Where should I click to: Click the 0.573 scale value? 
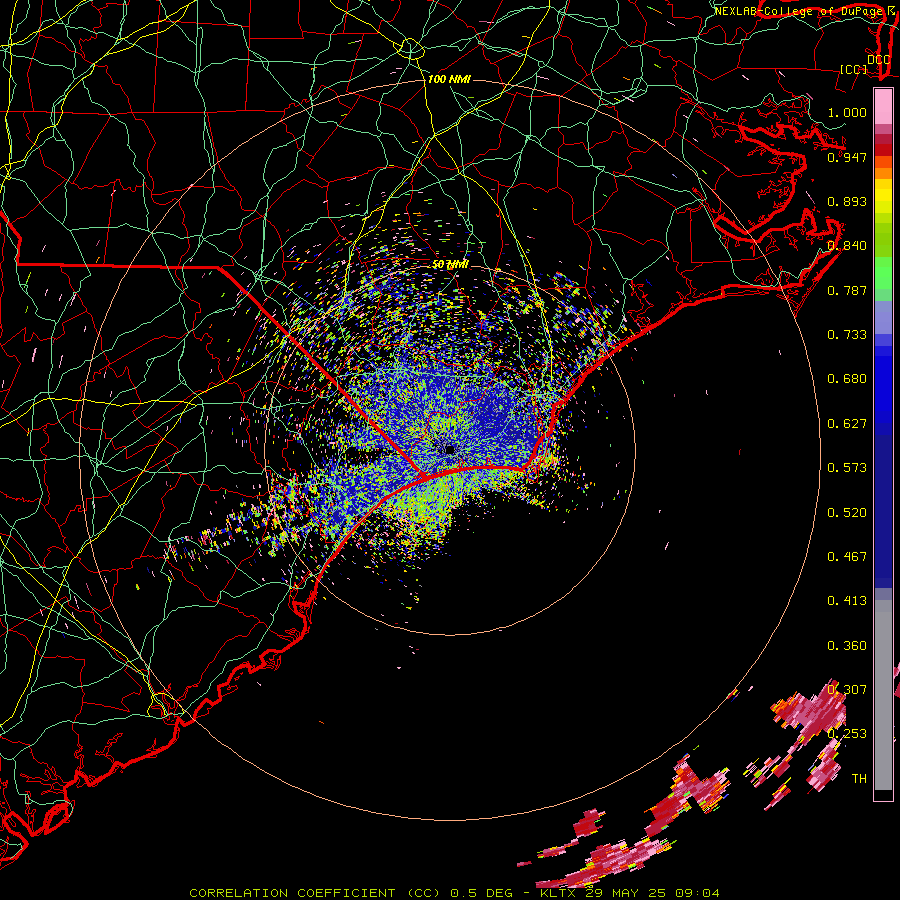point(847,468)
